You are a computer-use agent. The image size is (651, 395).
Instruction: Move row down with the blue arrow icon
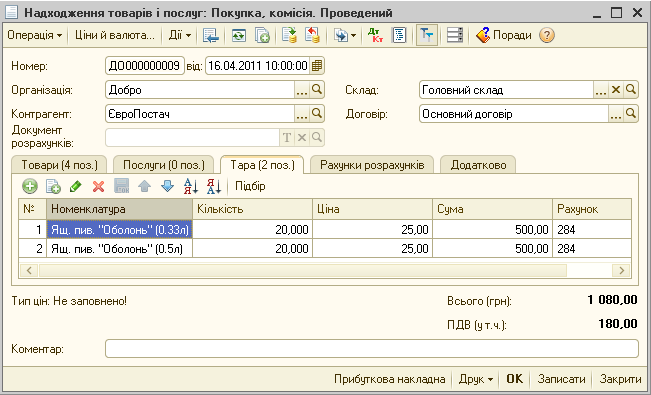tap(167, 186)
